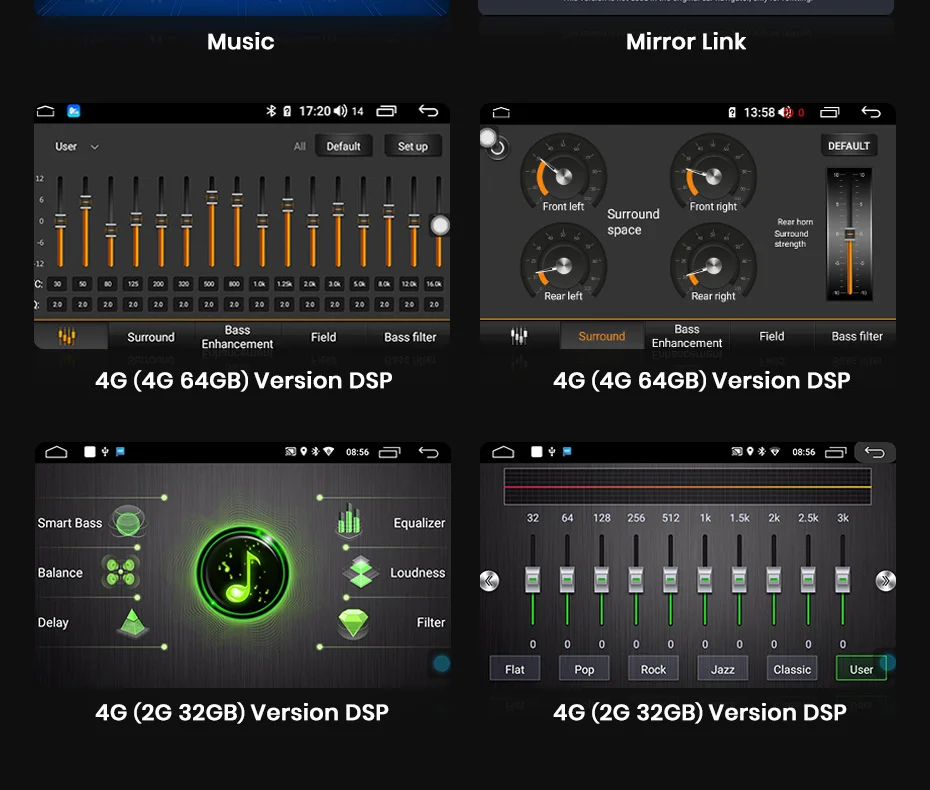The width and height of the screenshot is (930, 790).
Task: Open the Filter diamond icon
Action: (x=353, y=623)
